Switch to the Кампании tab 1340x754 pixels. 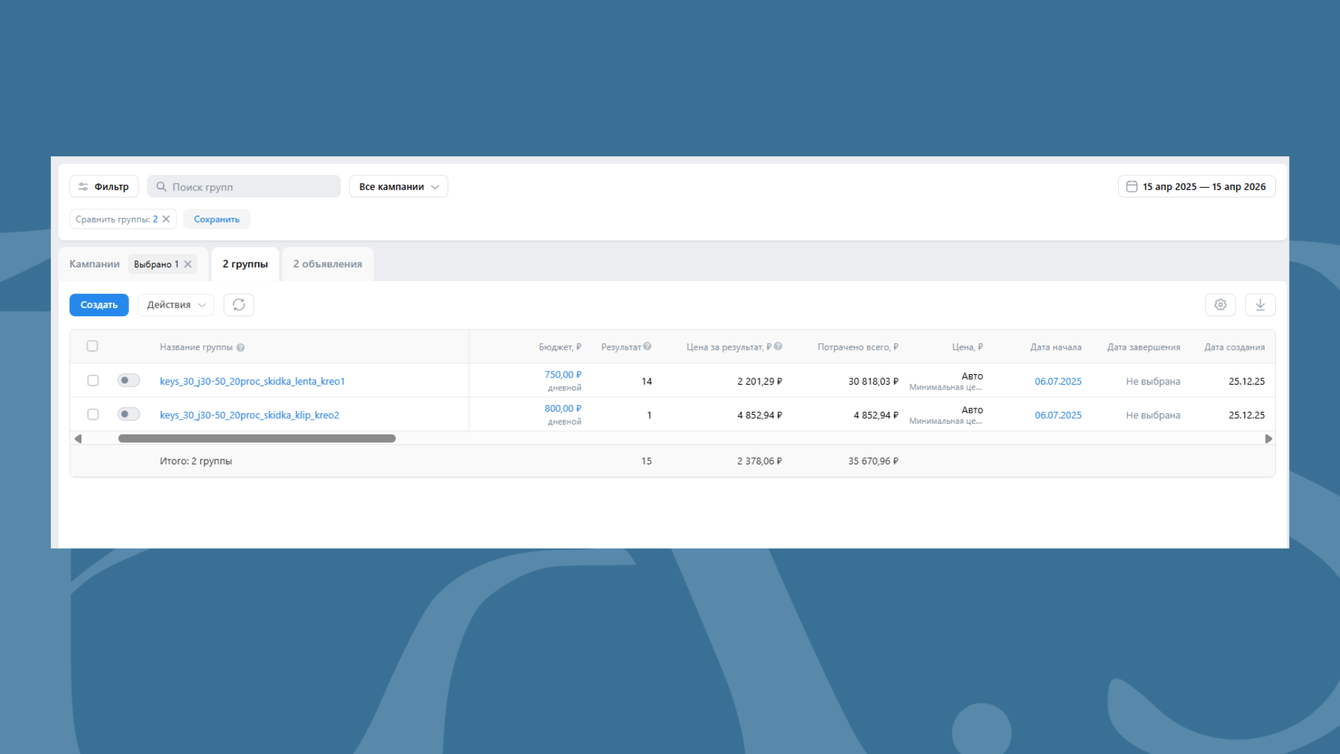tap(94, 264)
